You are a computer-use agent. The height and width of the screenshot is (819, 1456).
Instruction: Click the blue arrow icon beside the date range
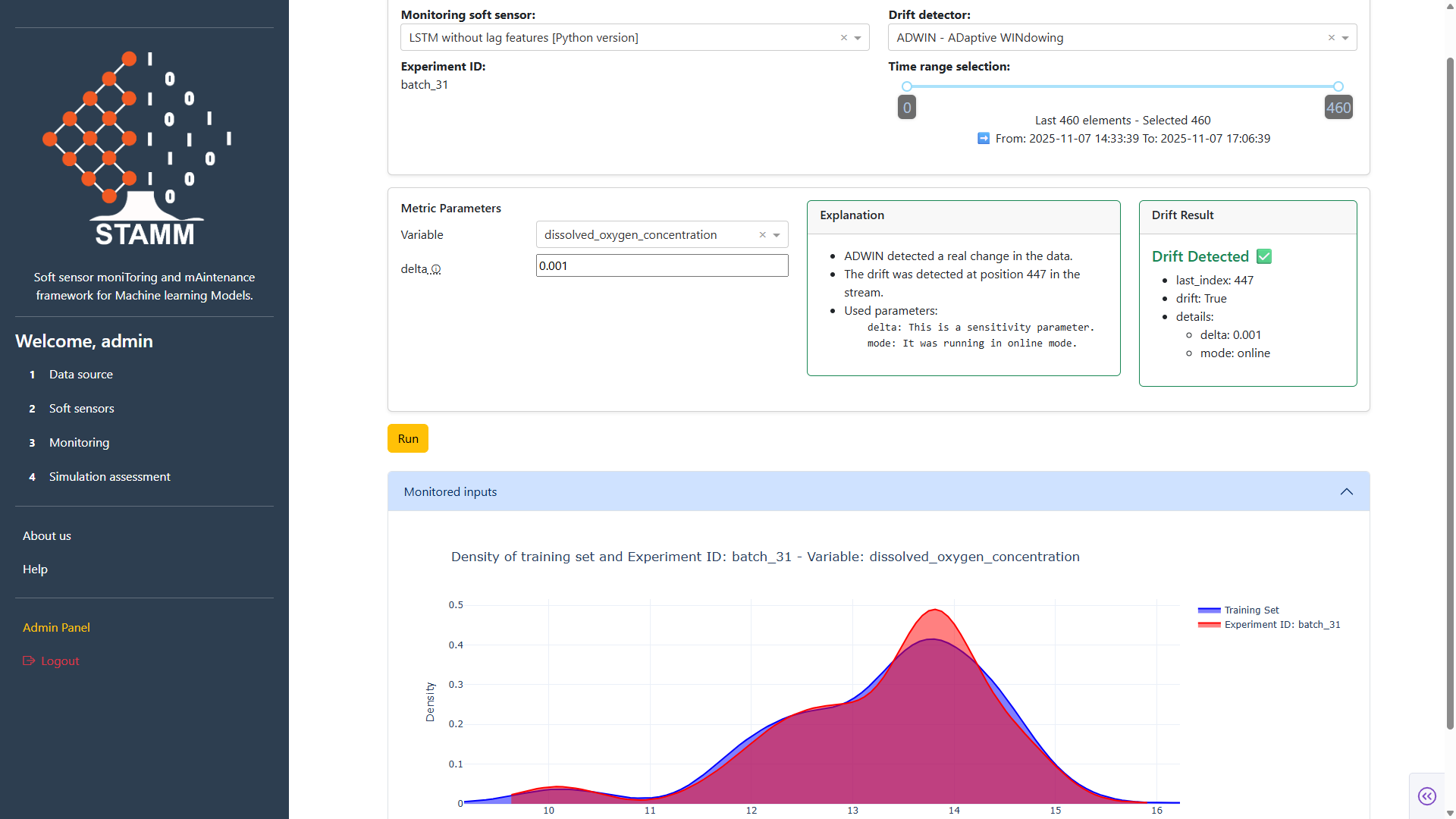click(x=984, y=138)
